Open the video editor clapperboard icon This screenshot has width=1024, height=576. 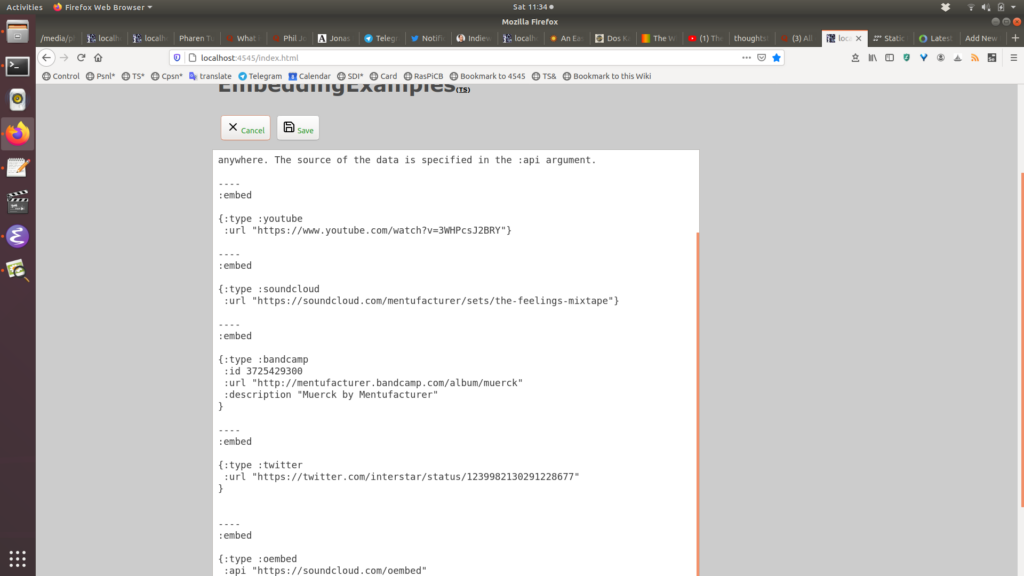click(18, 202)
